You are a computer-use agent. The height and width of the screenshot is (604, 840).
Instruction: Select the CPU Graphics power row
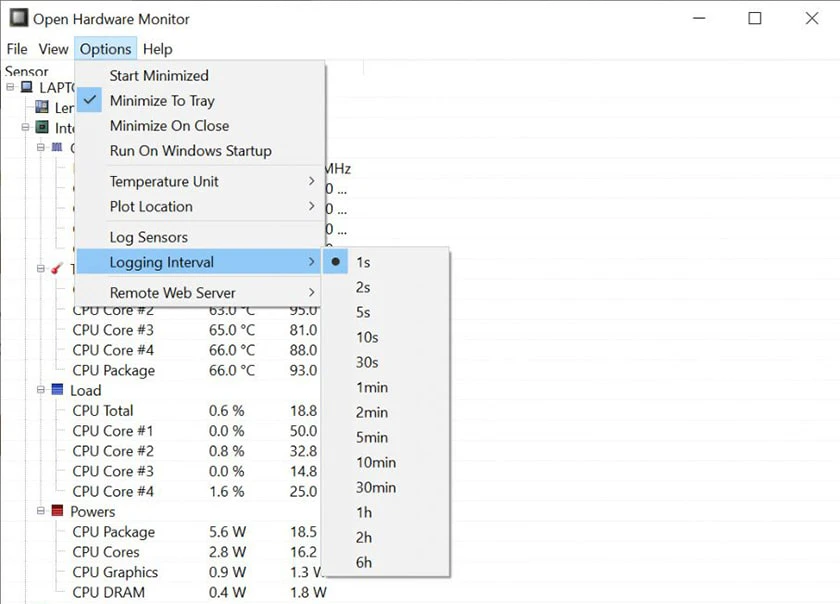tap(198, 572)
